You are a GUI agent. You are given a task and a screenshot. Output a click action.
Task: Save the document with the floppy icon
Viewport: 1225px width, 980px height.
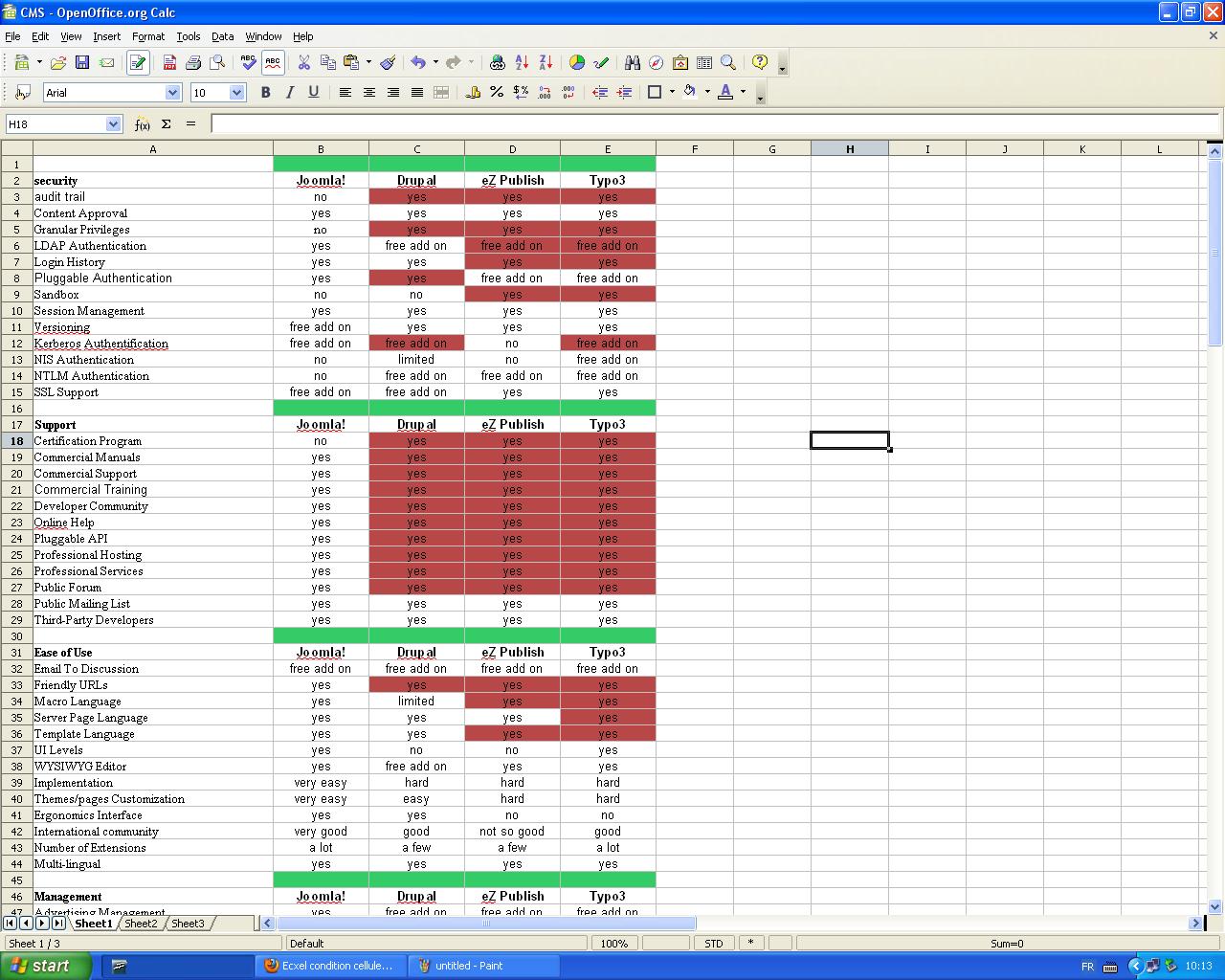pos(82,62)
